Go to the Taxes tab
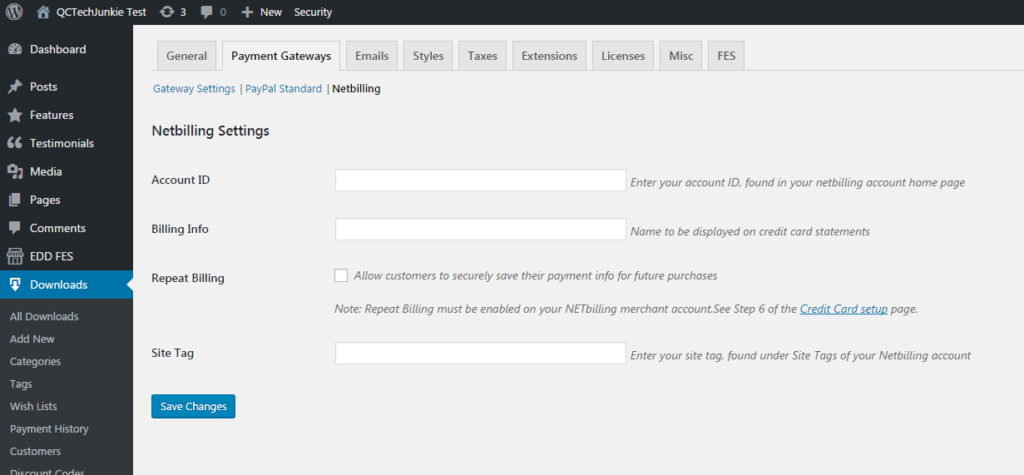This screenshot has height=475, width=1024. (x=483, y=56)
